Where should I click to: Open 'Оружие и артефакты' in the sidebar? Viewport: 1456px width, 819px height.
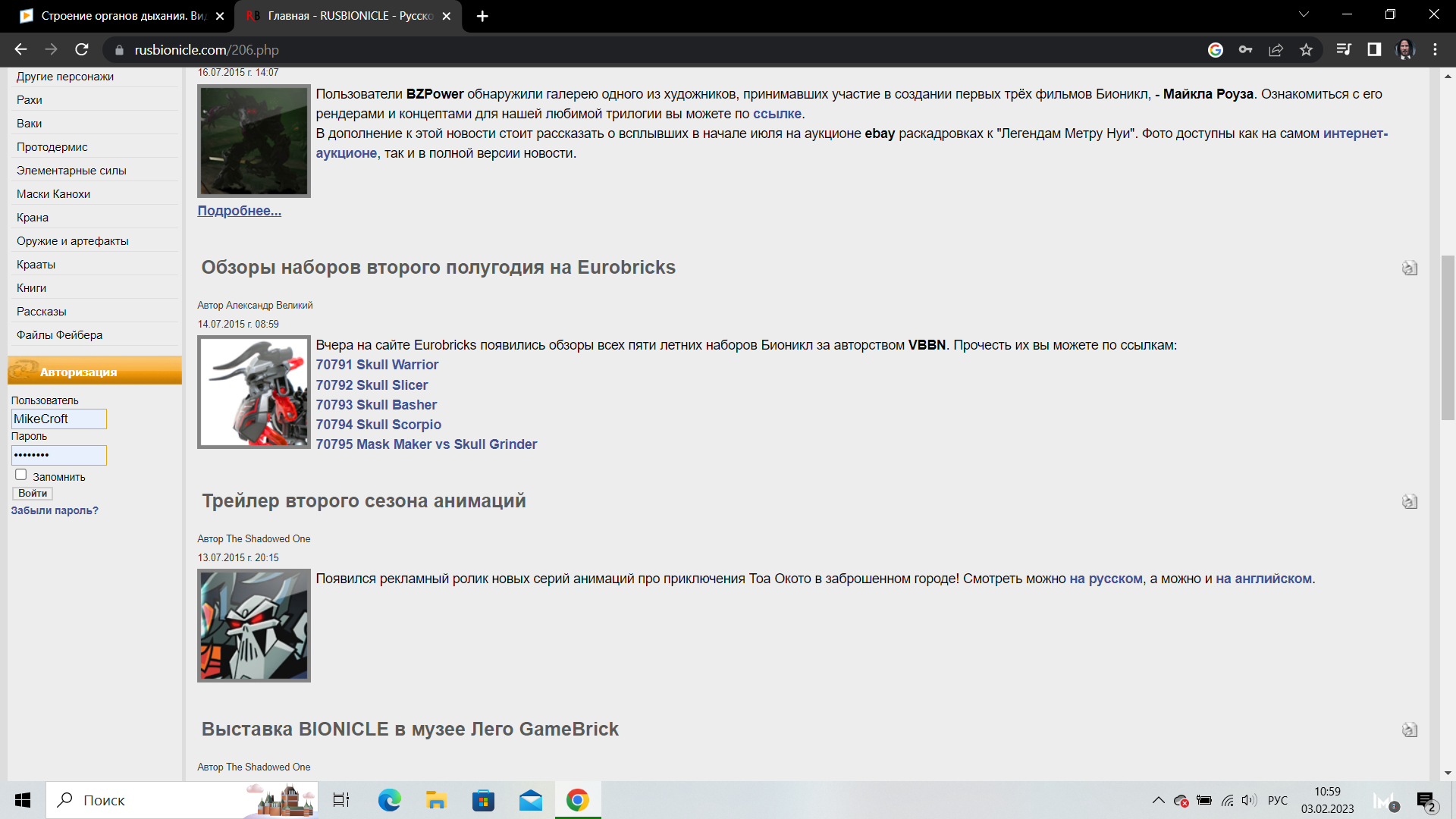[x=73, y=241]
